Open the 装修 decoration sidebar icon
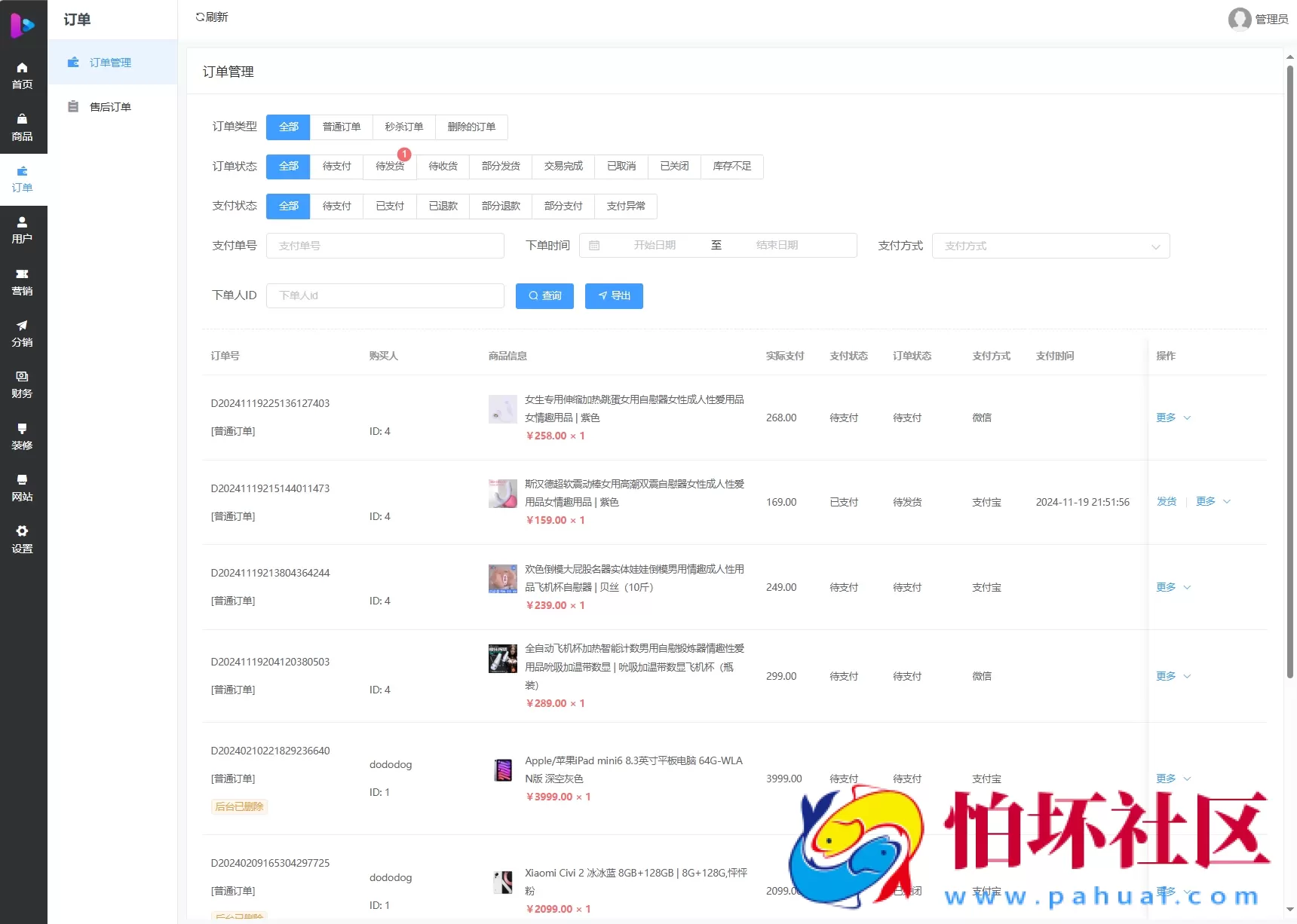Image resolution: width=1297 pixels, height=924 pixels. 23,436
